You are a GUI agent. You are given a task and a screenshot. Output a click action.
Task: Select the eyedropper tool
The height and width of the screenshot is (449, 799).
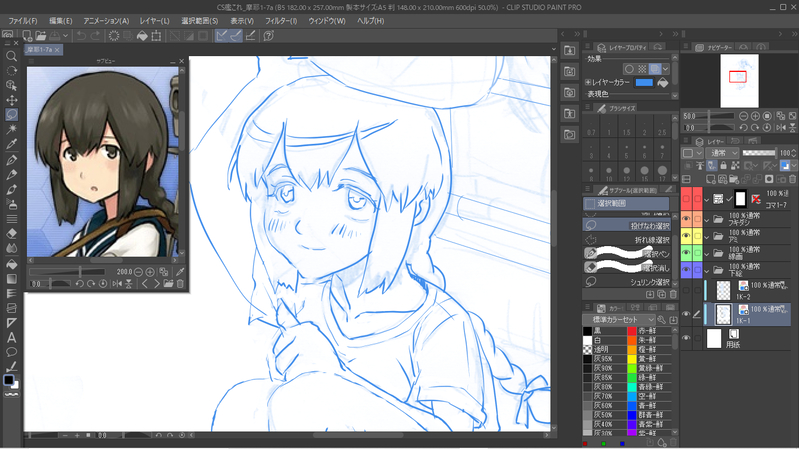point(11,144)
